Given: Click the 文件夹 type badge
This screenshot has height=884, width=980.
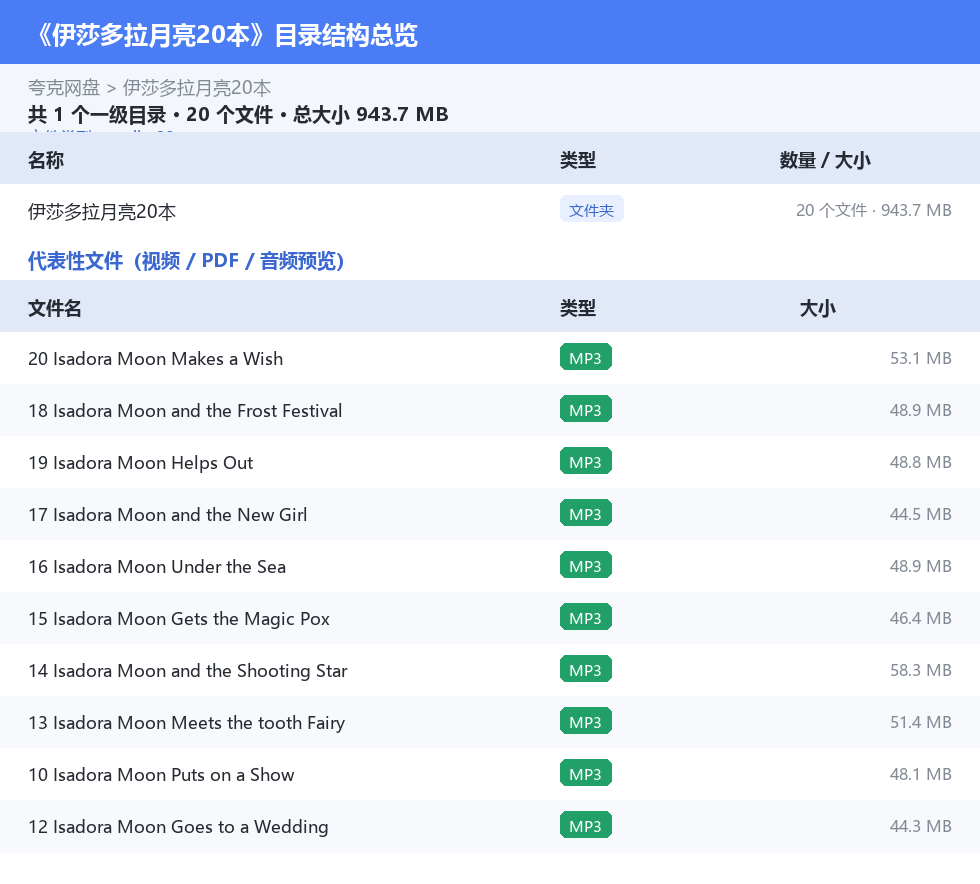Looking at the screenshot, I should (x=591, y=210).
